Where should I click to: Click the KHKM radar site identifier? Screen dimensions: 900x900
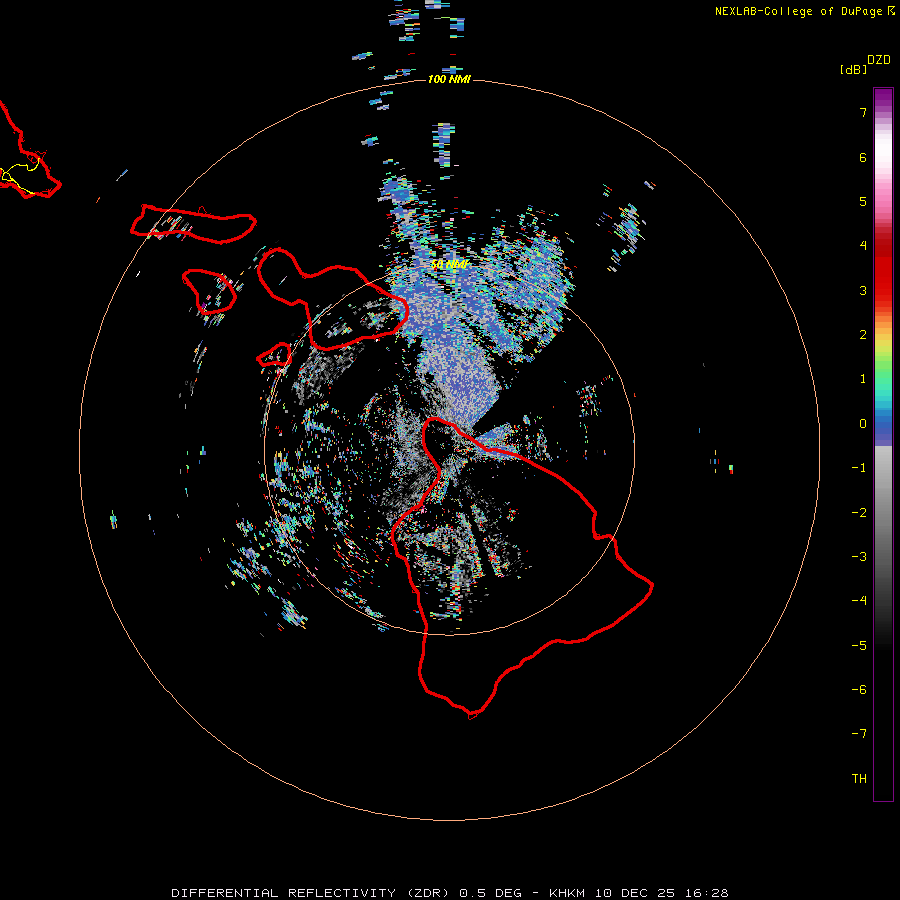[x=567, y=893]
